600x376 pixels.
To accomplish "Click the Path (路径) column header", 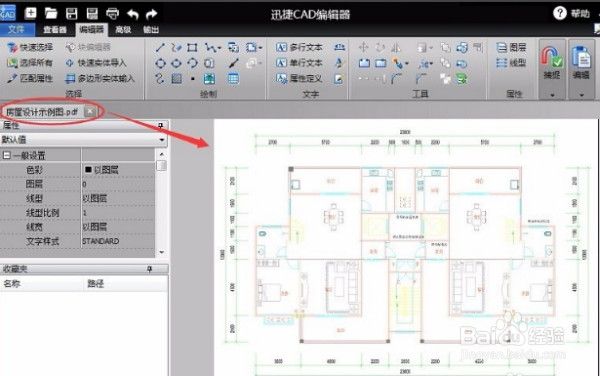I will pyautogui.click(x=126, y=283).
